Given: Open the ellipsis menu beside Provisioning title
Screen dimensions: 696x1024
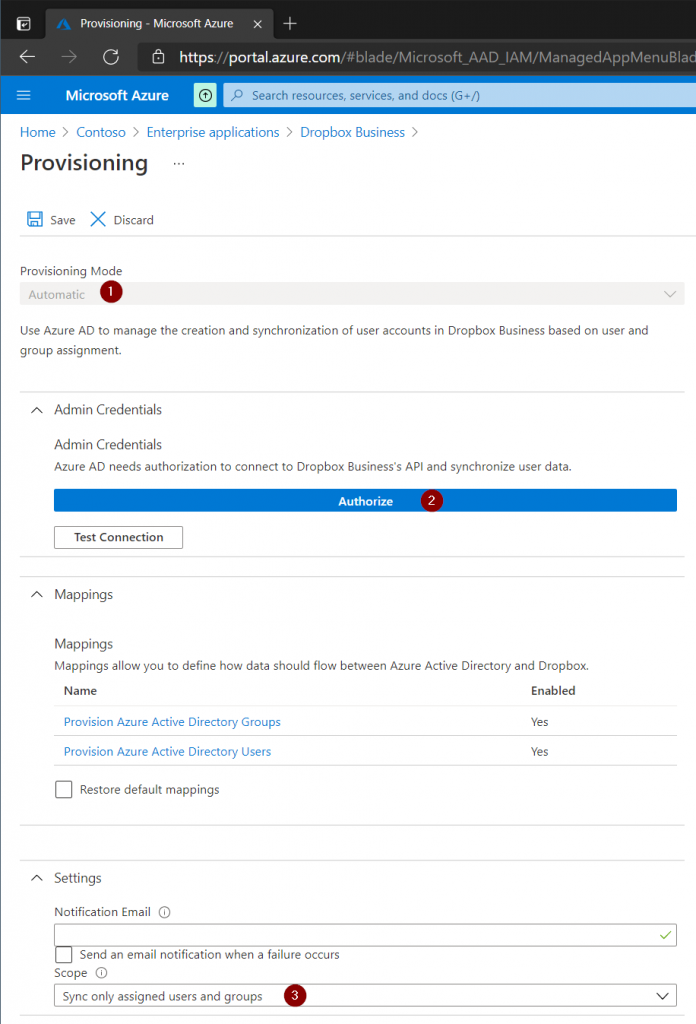Looking at the screenshot, I should pos(179,163).
